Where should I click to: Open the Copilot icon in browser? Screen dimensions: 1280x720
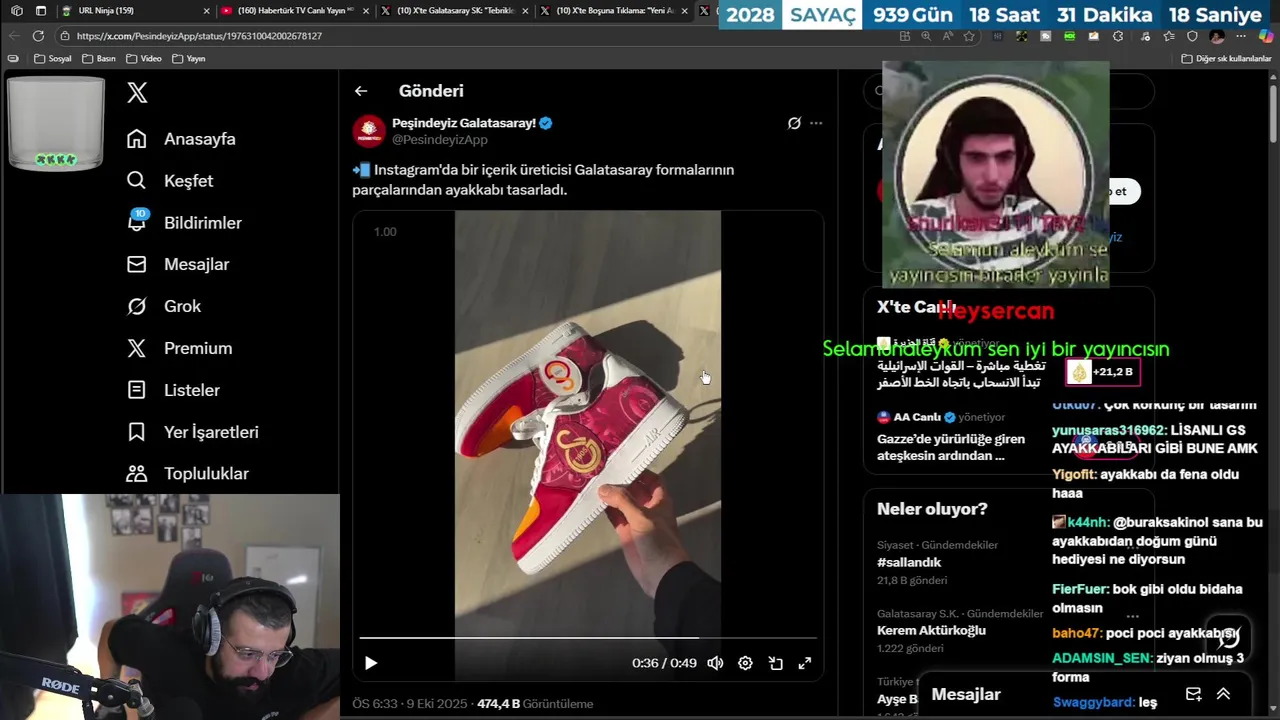[x=1266, y=36]
